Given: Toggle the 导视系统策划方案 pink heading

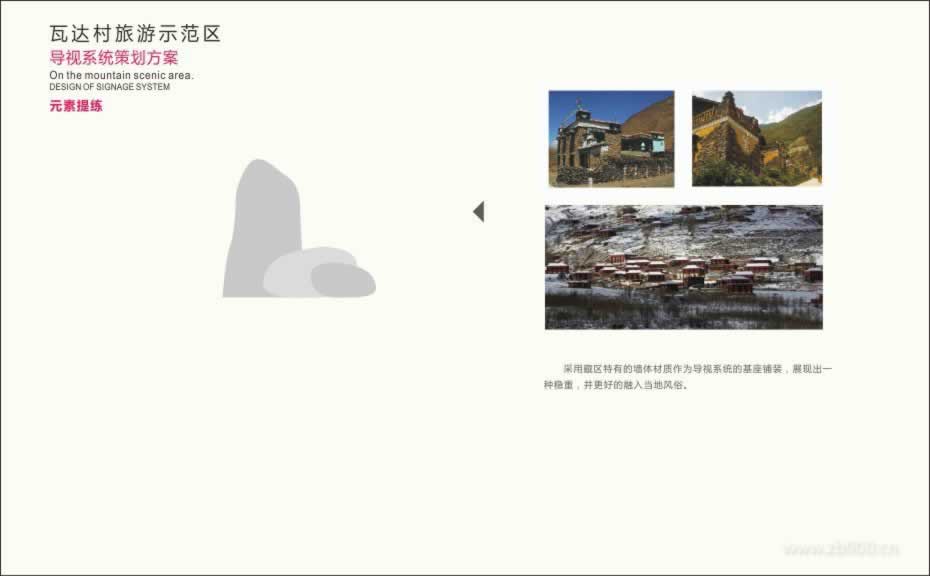Looking at the screenshot, I should tap(116, 55).
